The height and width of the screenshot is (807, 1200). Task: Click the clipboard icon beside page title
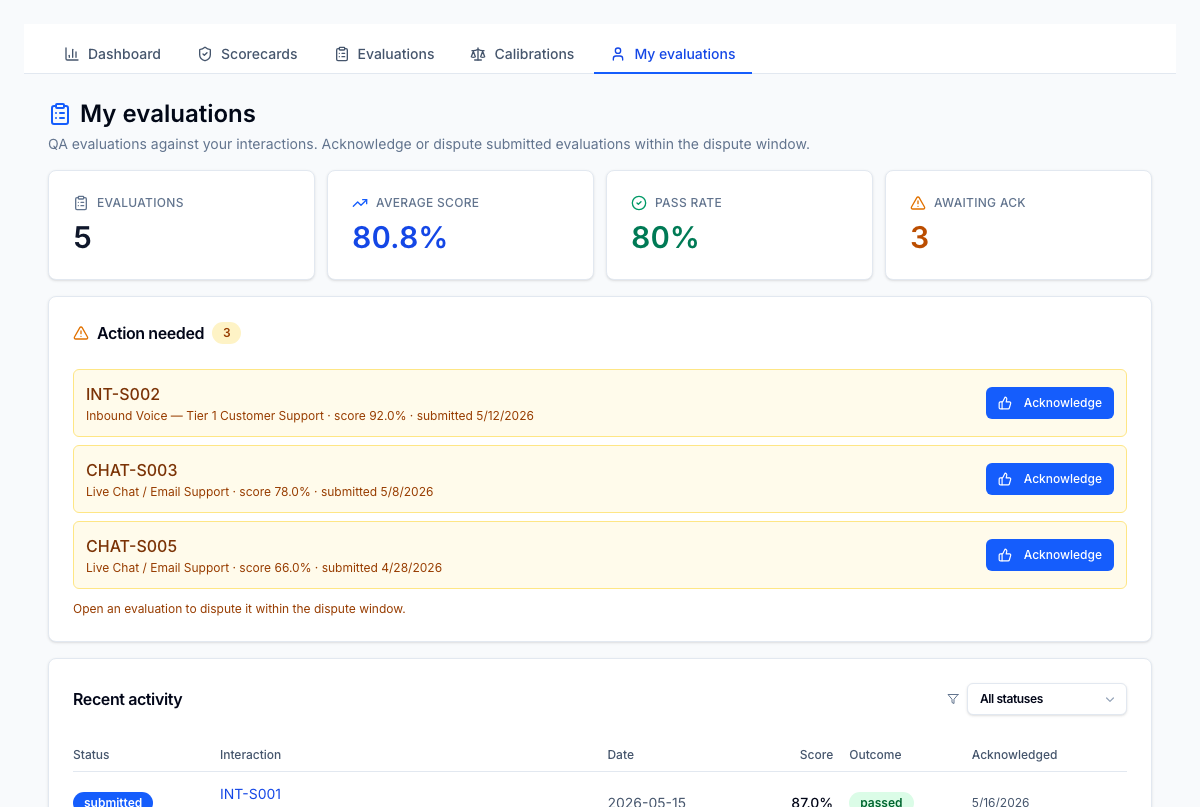pos(60,114)
